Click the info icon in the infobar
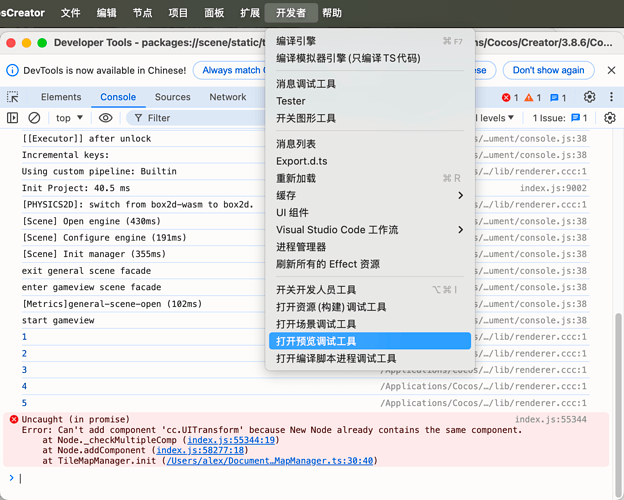The height and width of the screenshot is (500, 624). 12,70
